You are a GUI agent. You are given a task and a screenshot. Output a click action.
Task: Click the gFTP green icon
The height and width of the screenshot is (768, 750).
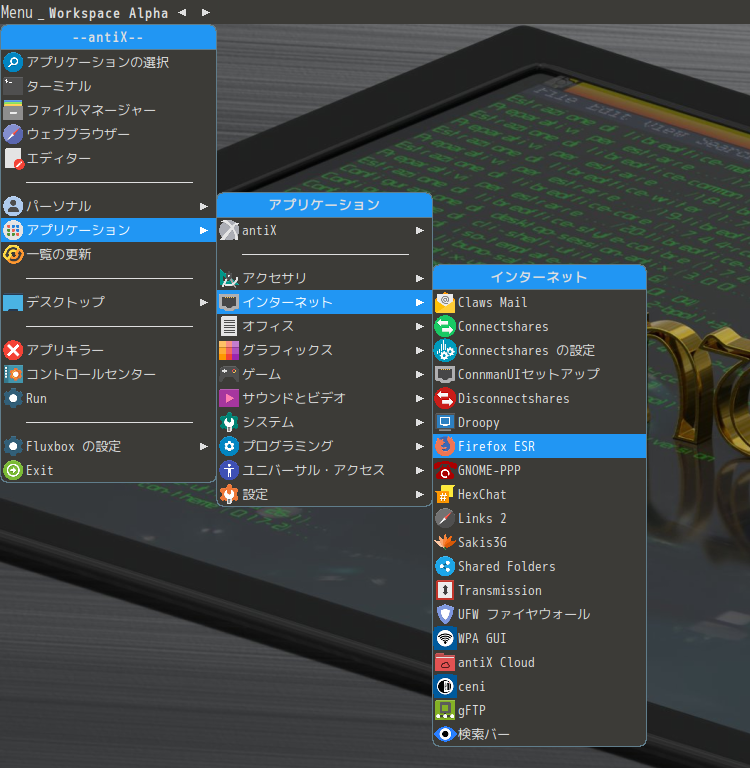click(445, 710)
